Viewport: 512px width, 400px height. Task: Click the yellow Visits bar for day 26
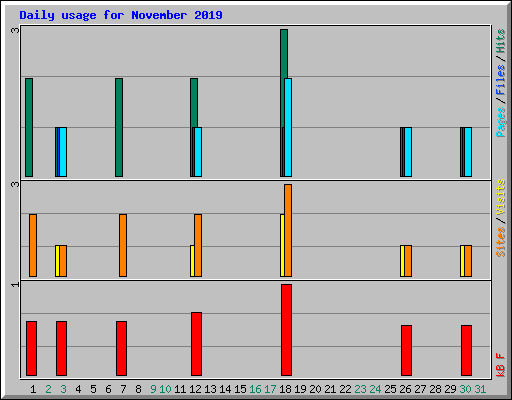click(x=402, y=261)
